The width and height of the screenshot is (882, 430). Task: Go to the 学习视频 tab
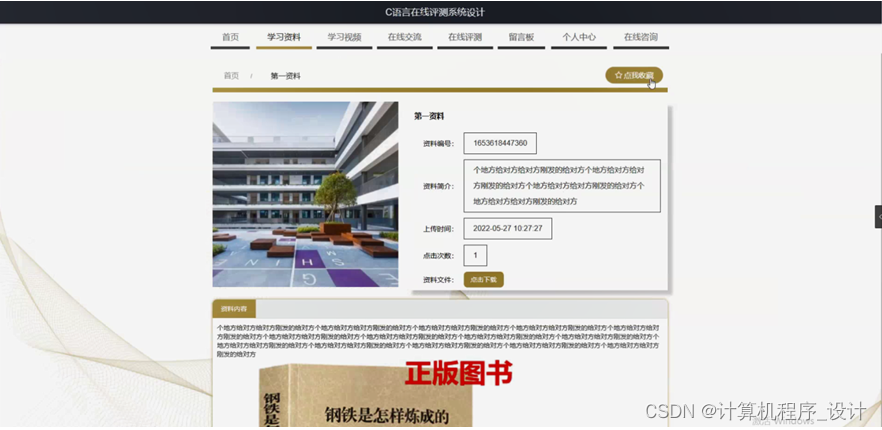click(344, 38)
